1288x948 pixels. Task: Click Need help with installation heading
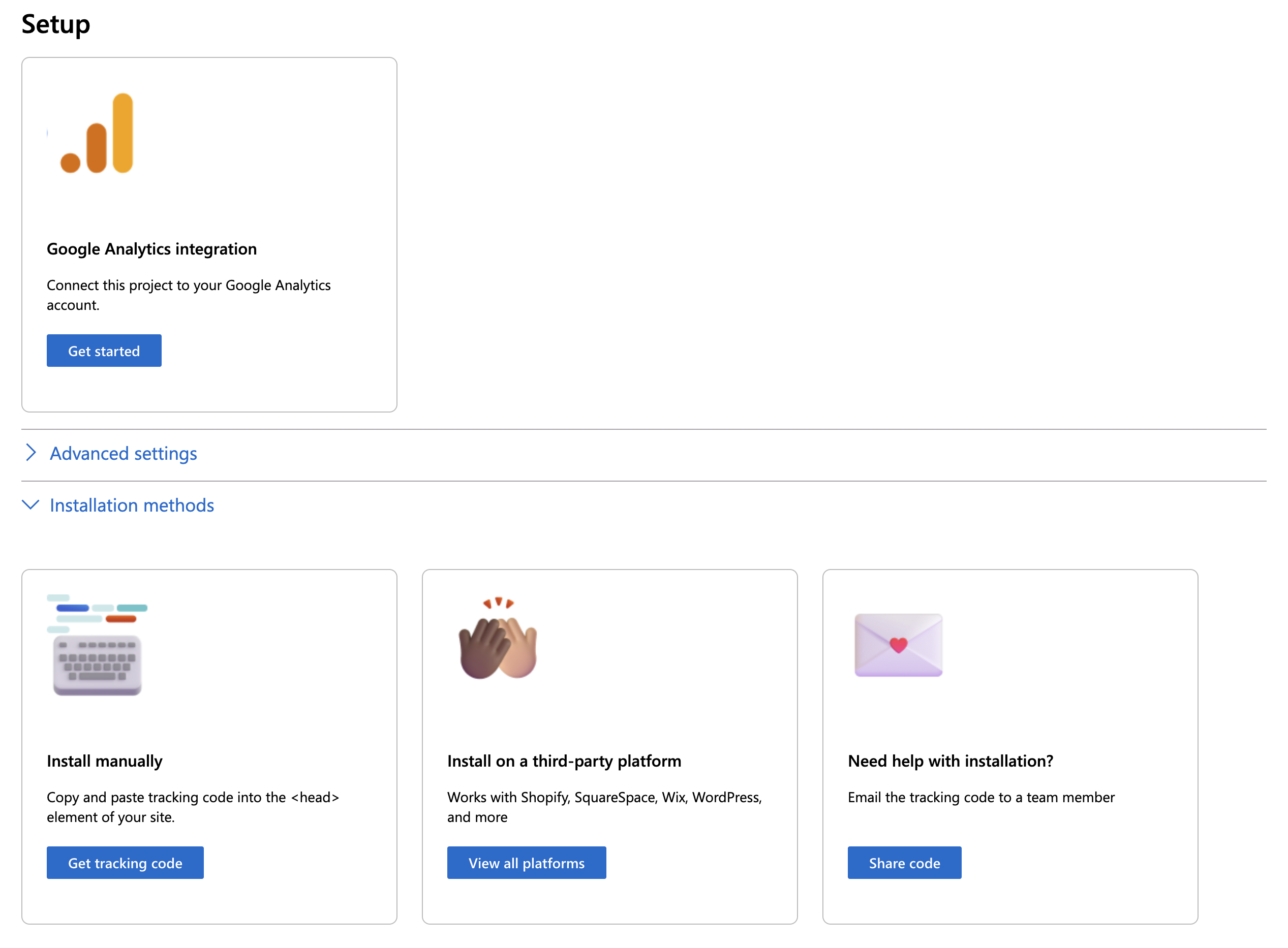click(950, 761)
